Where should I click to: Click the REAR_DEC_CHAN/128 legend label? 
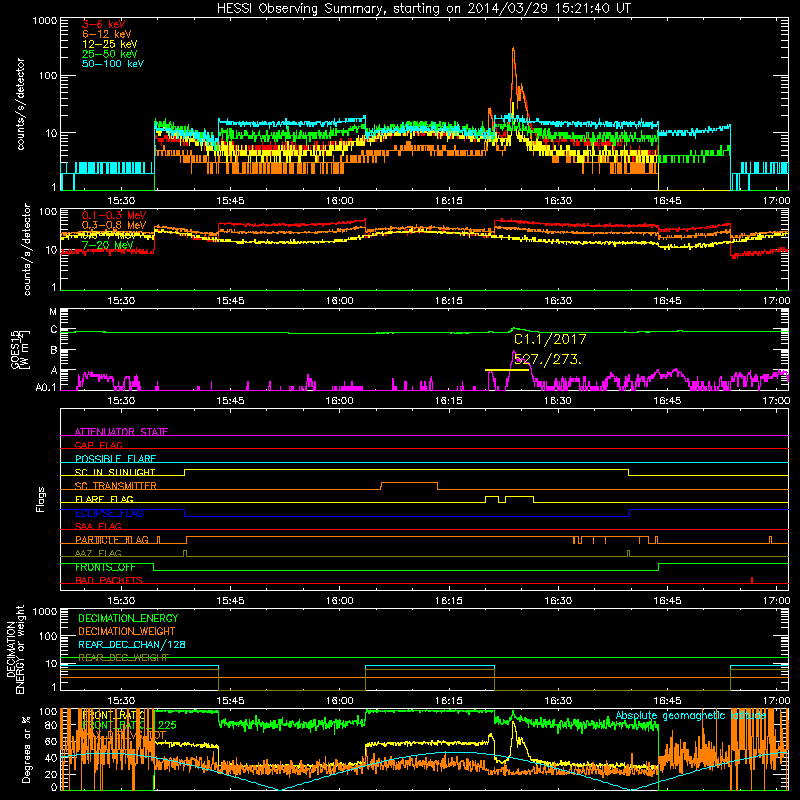coord(132,644)
